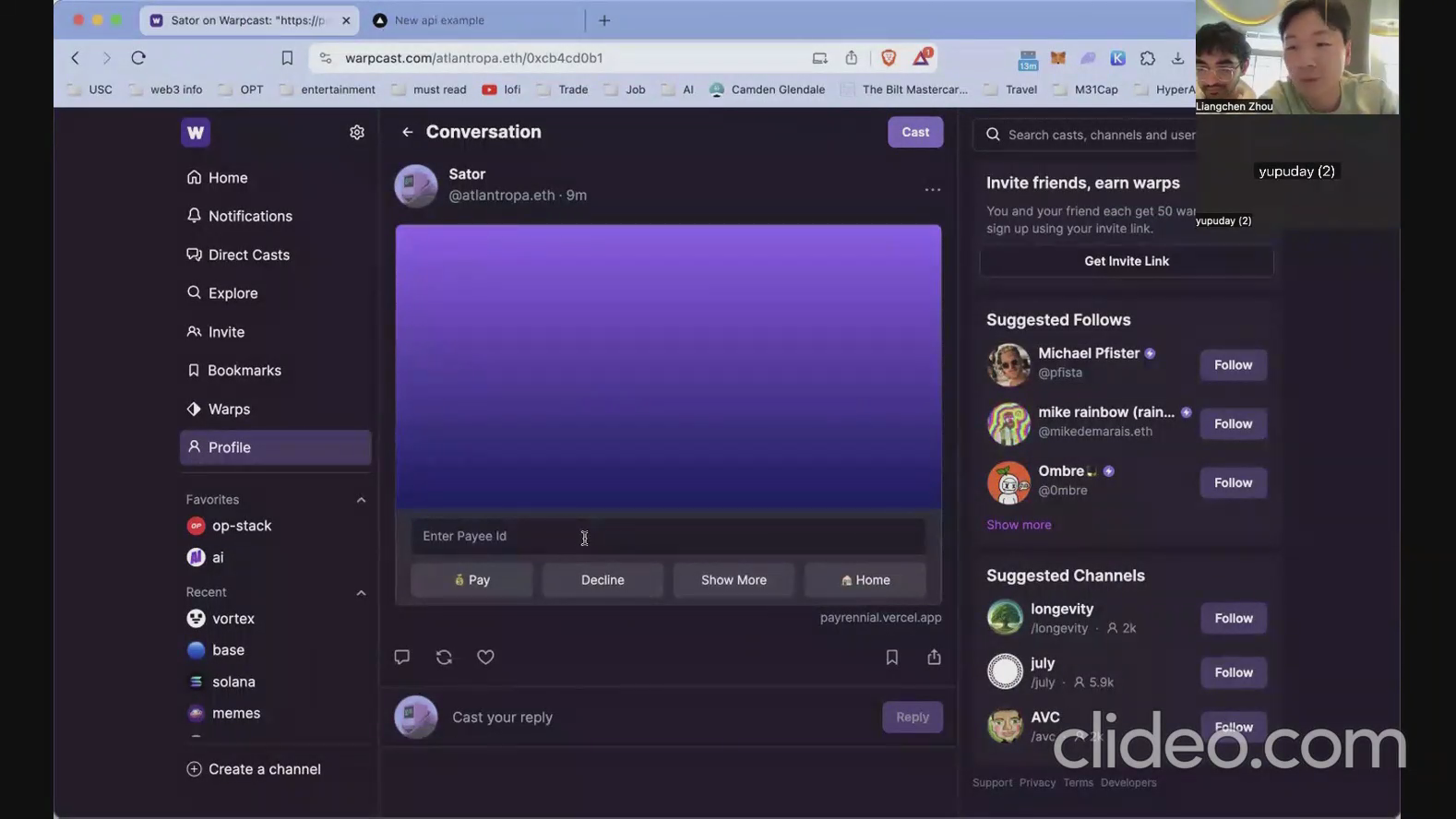This screenshot has width=1456, height=819.
Task: Click Show more under Suggested Follows
Action: (x=1019, y=525)
